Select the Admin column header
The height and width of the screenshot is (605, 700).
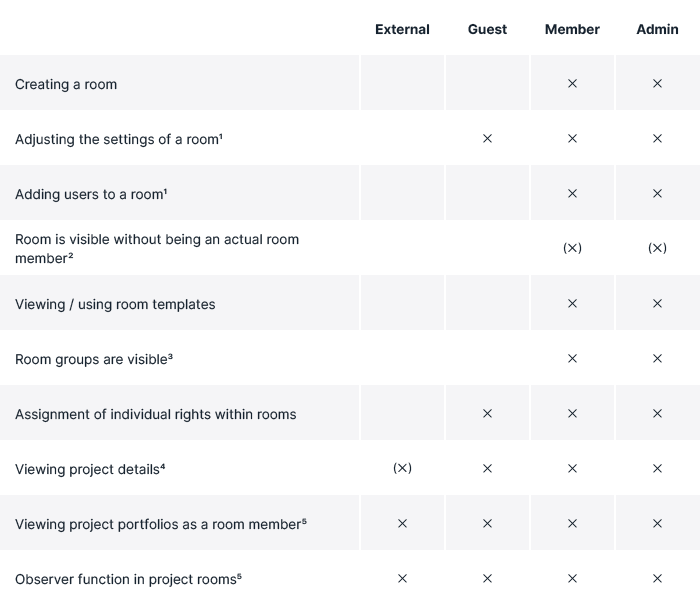(657, 29)
